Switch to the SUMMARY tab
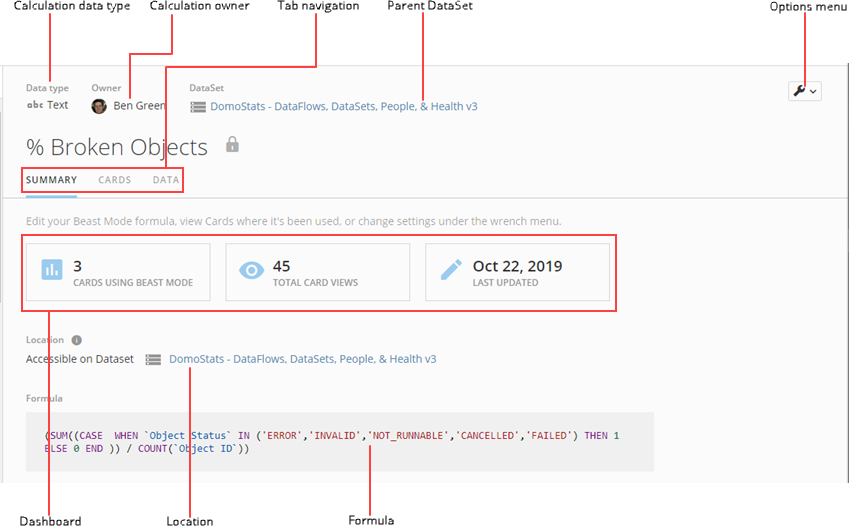This screenshot has height=526, width=849. [x=51, y=180]
